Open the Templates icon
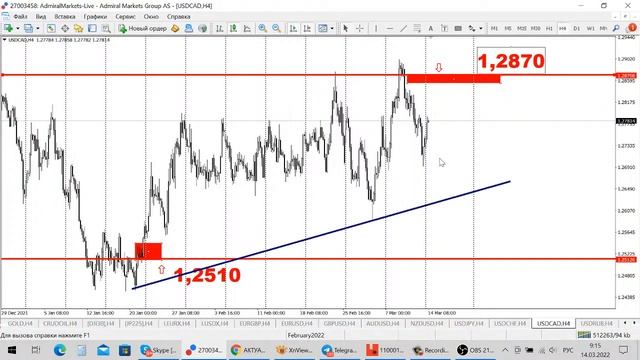This screenshot has width=640, height=360. pyautogui.click(x=322, y=28)
